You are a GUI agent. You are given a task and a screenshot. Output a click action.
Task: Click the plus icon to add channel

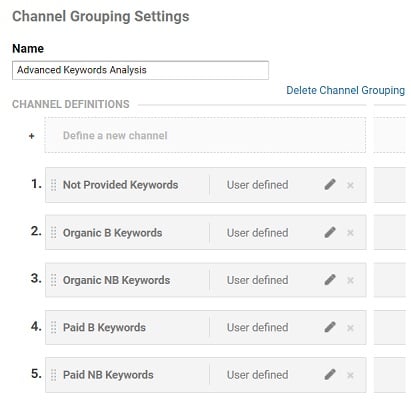click(32, 136)
